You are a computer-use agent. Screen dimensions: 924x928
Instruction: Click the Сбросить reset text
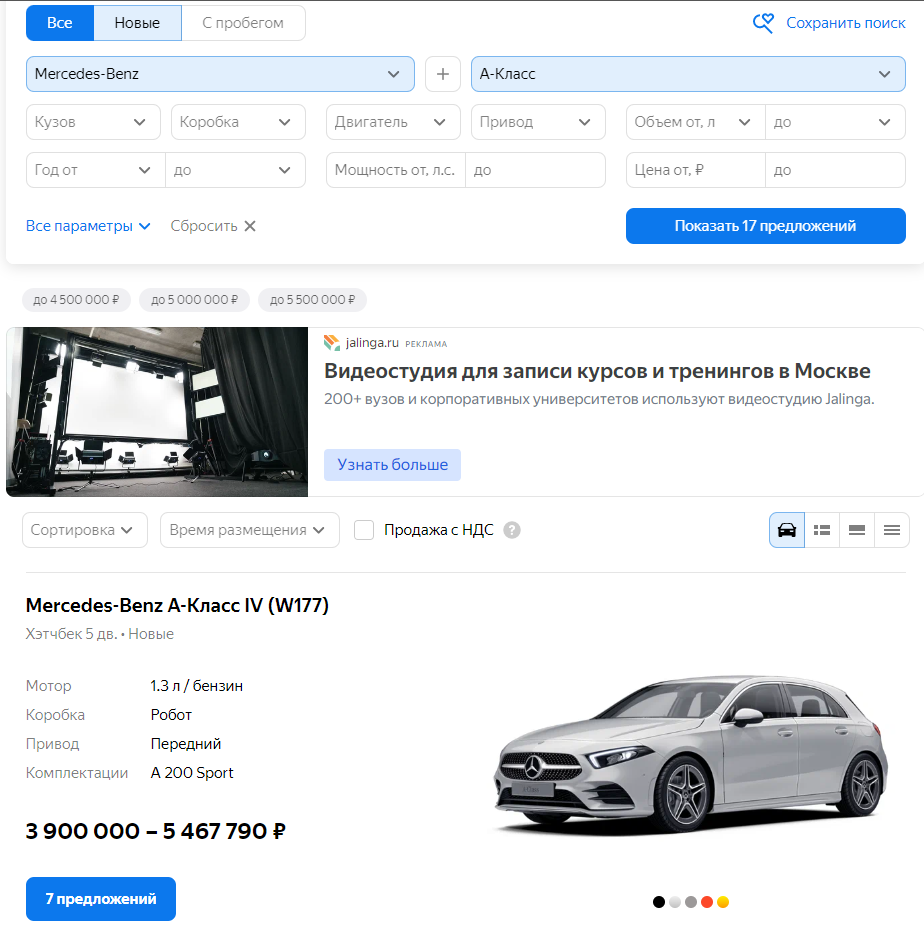point(204,226)
